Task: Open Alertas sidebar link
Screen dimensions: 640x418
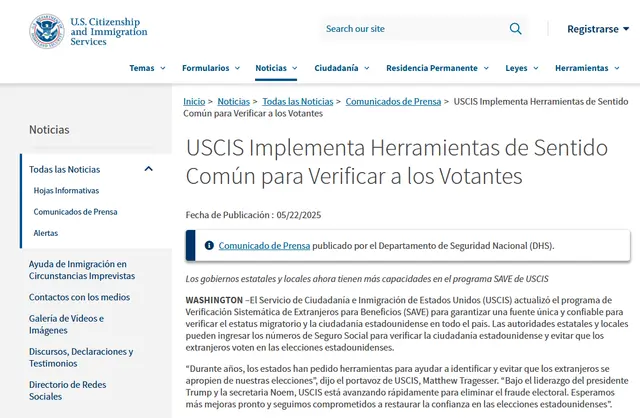Action: [46, 233]
